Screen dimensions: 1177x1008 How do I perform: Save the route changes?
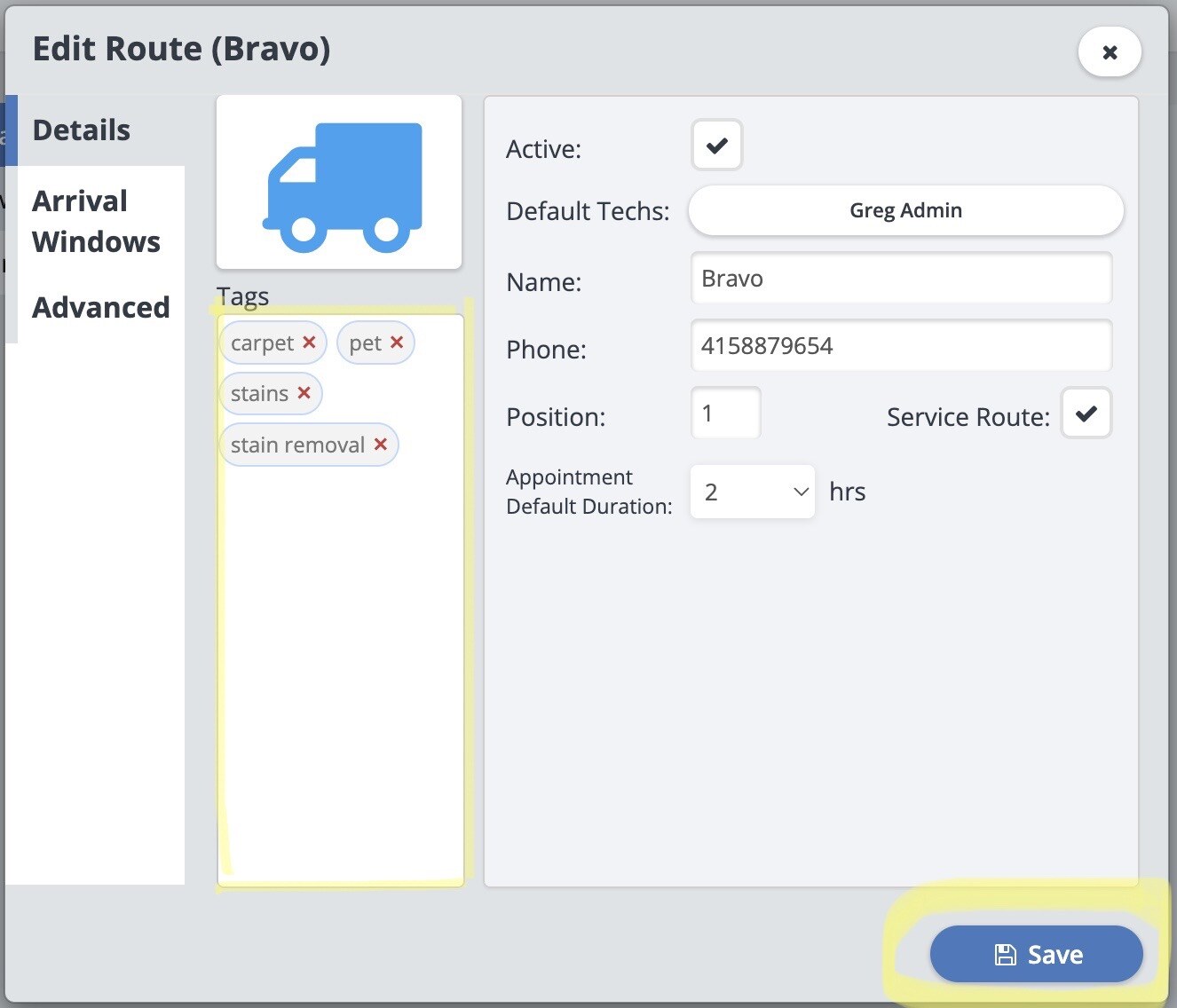(1036, 955)
